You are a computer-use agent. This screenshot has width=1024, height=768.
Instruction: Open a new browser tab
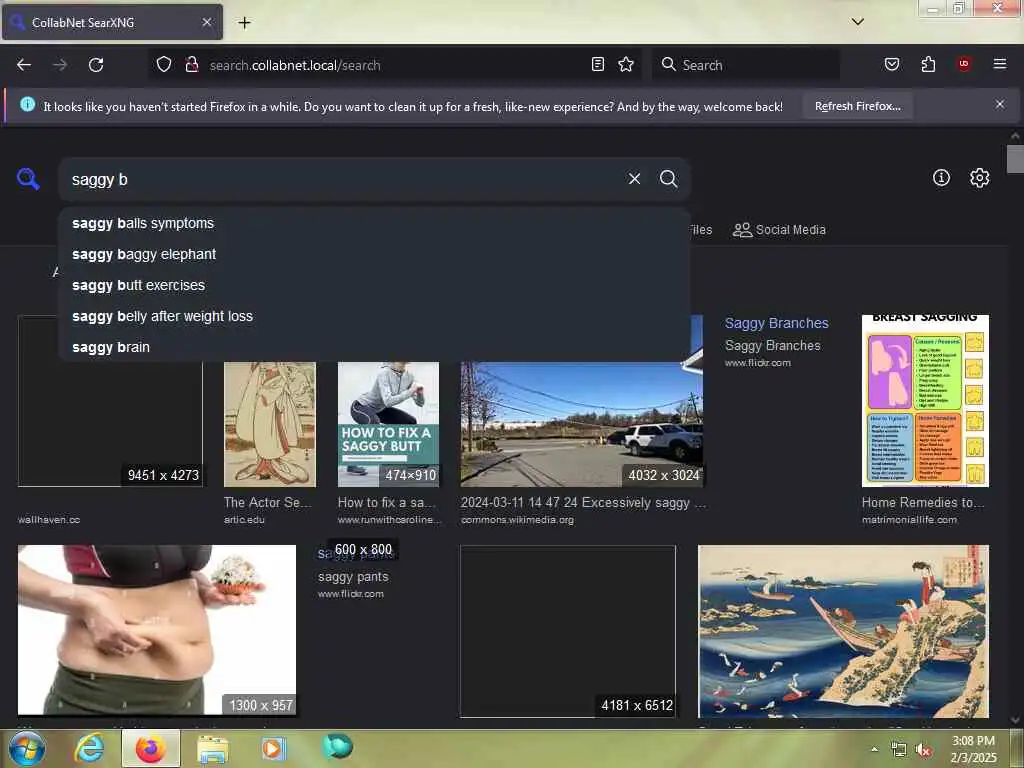tap(244, 23)
